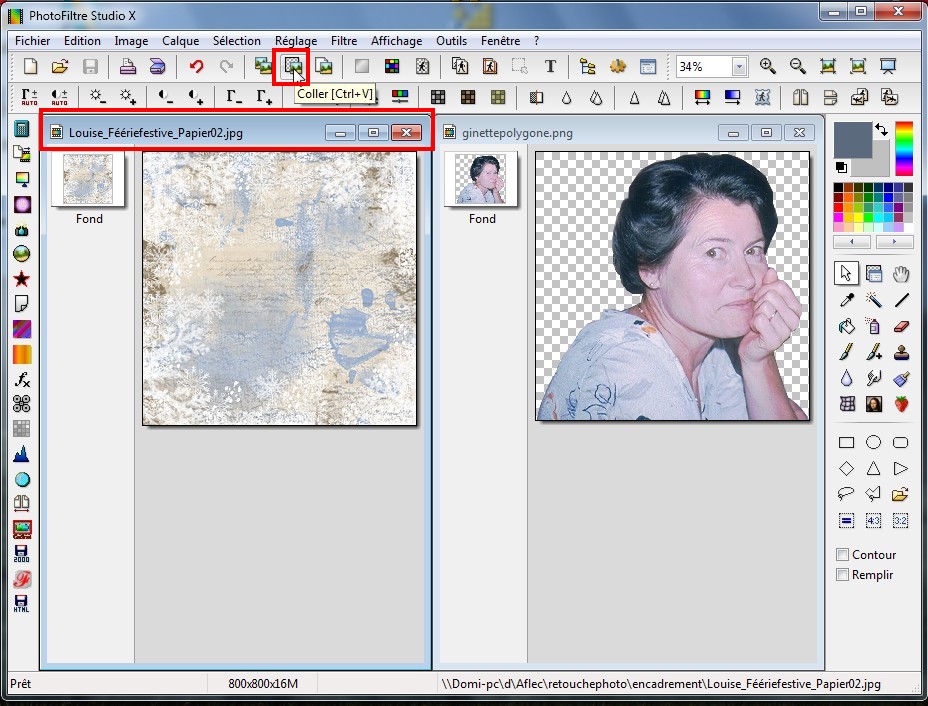The height and width of the screenshot is (706, 928).
Task: Click the New document icon
Action: point(30,66)
